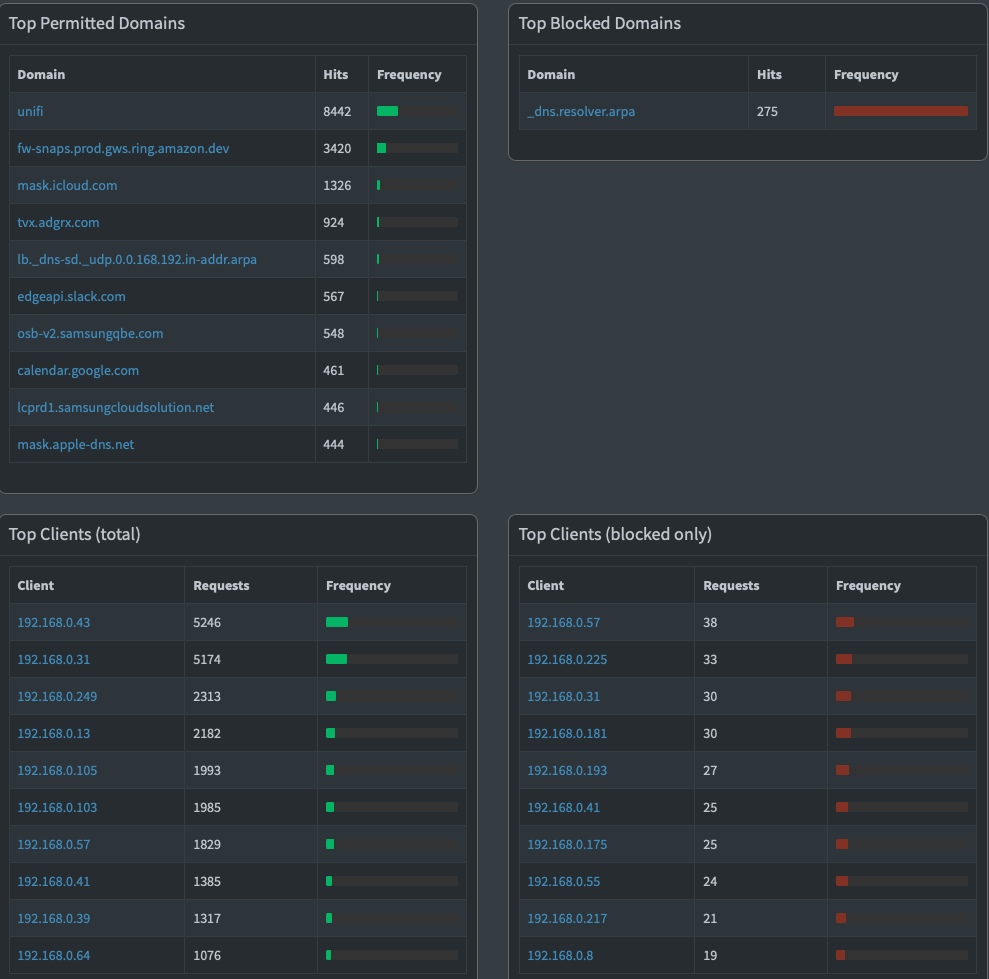Select client 192.168.0.249 link
This screenshot has width=989, height=979.
click(x=57, y=696)
